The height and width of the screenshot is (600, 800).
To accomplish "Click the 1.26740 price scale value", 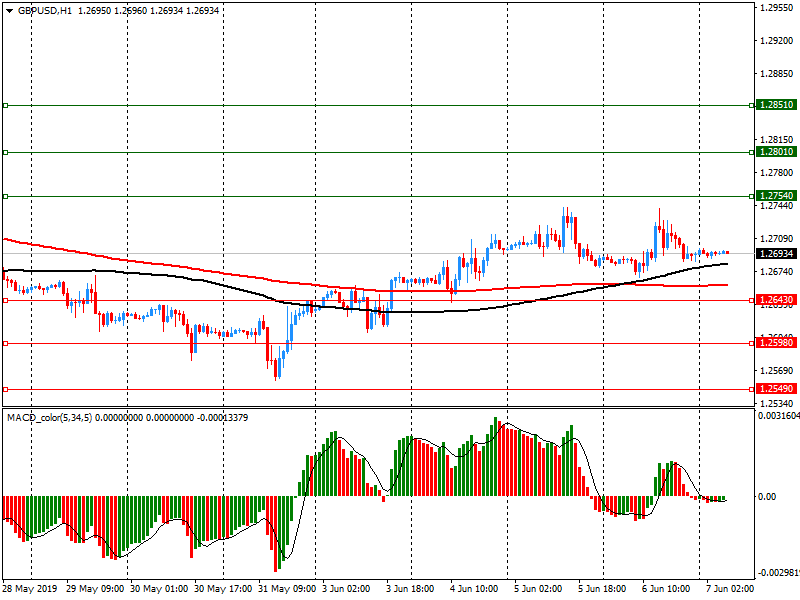I will [777, 272].
